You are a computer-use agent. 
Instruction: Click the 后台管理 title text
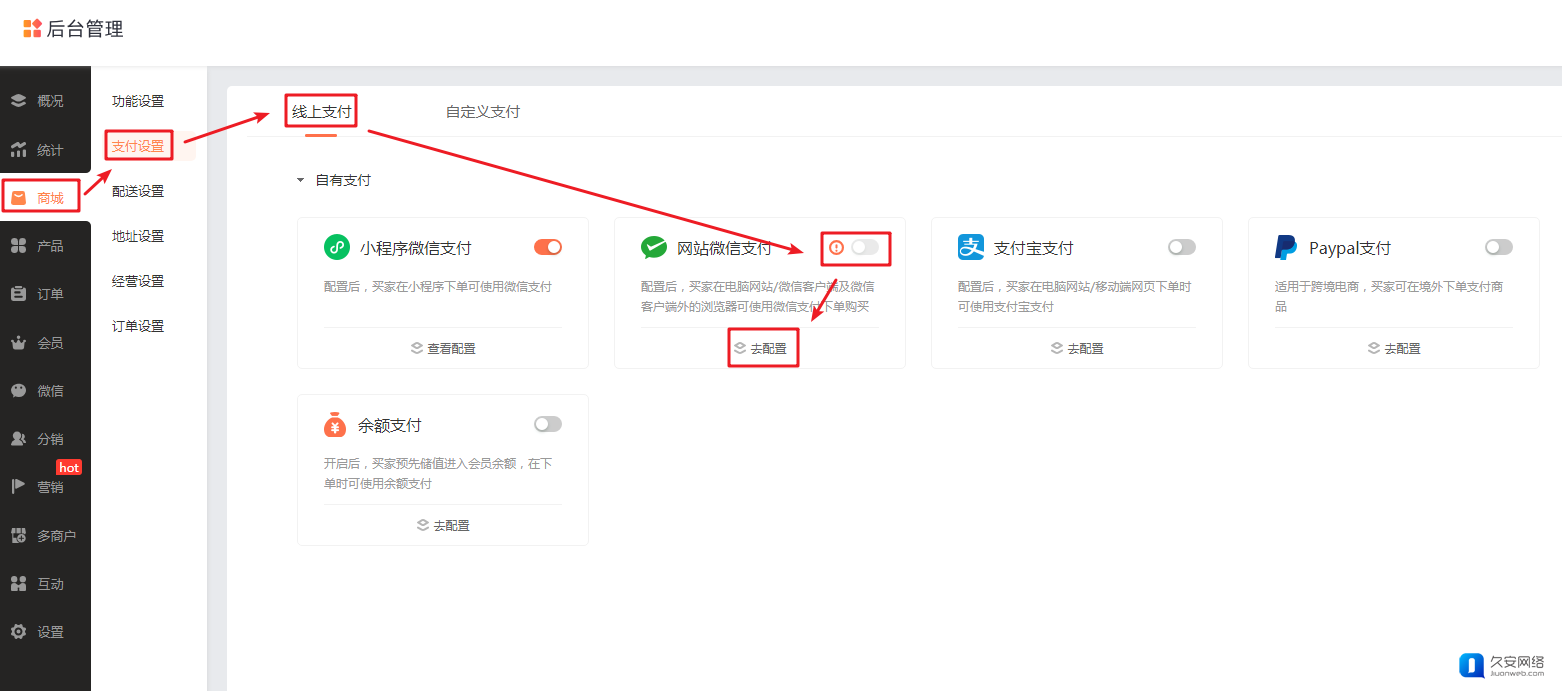[x=85, y=29]
